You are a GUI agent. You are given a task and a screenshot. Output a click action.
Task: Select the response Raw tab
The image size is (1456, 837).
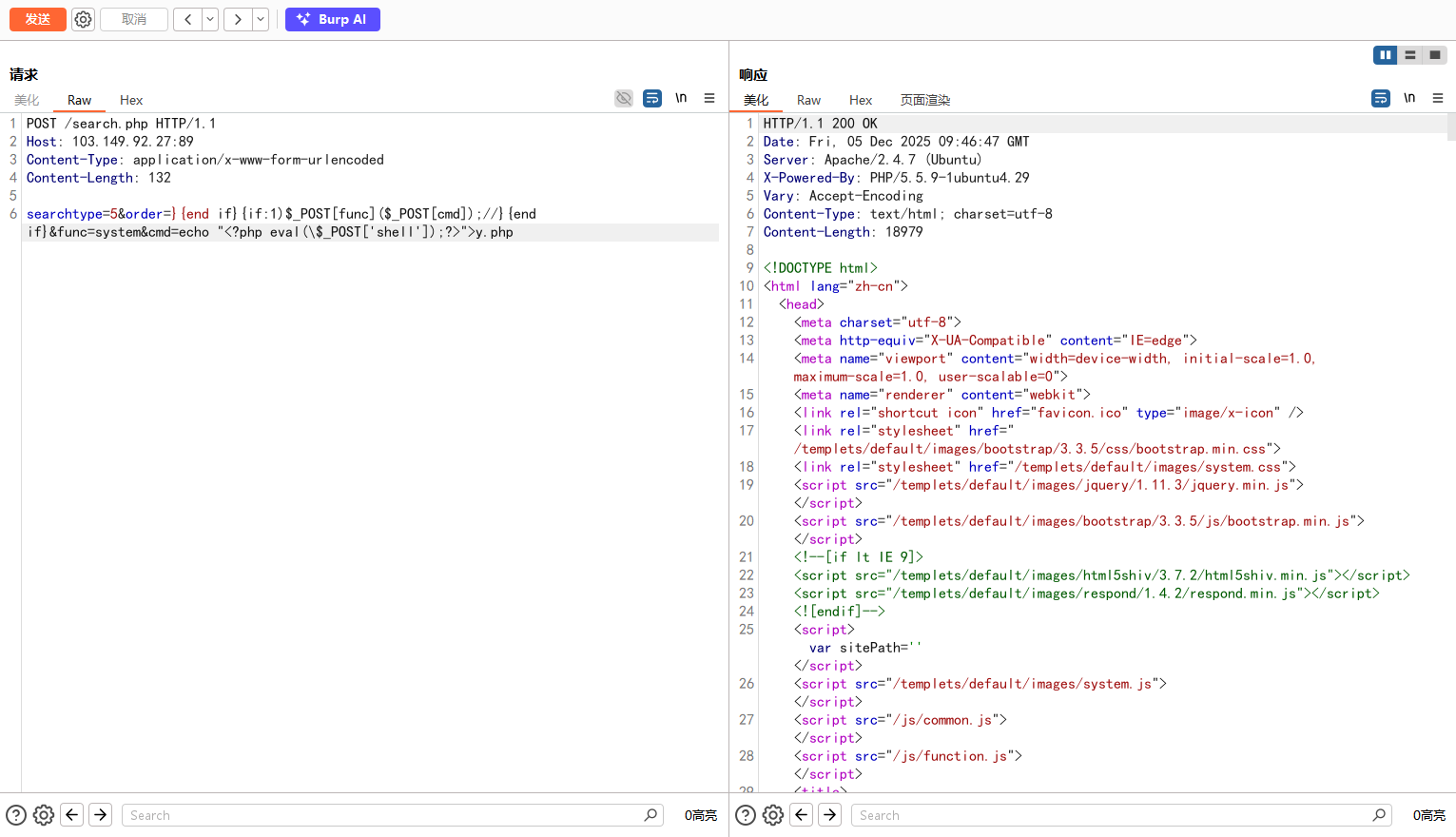(x=809, y=100)
